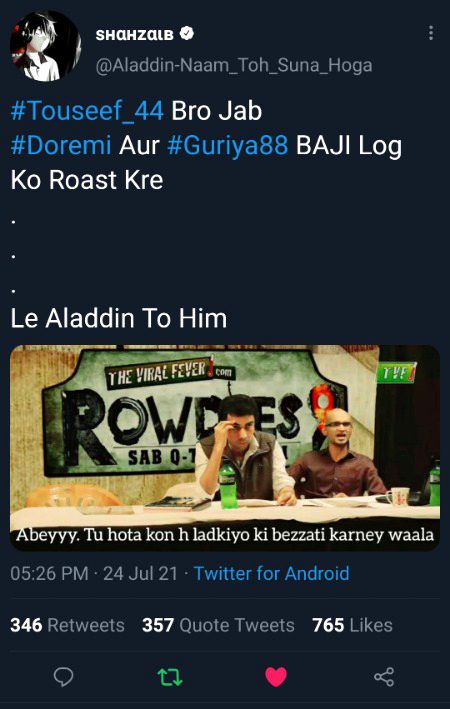Click the Shahzaib display name
The height and width of the screenshot is (709, 450).
134,34
